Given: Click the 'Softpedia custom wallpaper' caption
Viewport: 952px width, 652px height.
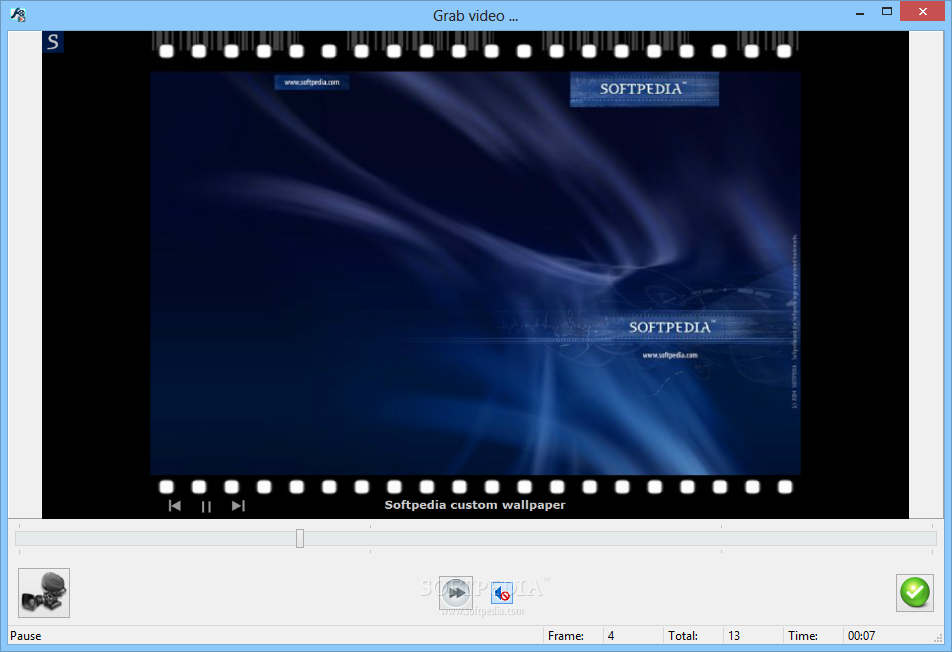Looking at the screenshot, I should pos(475,504).
